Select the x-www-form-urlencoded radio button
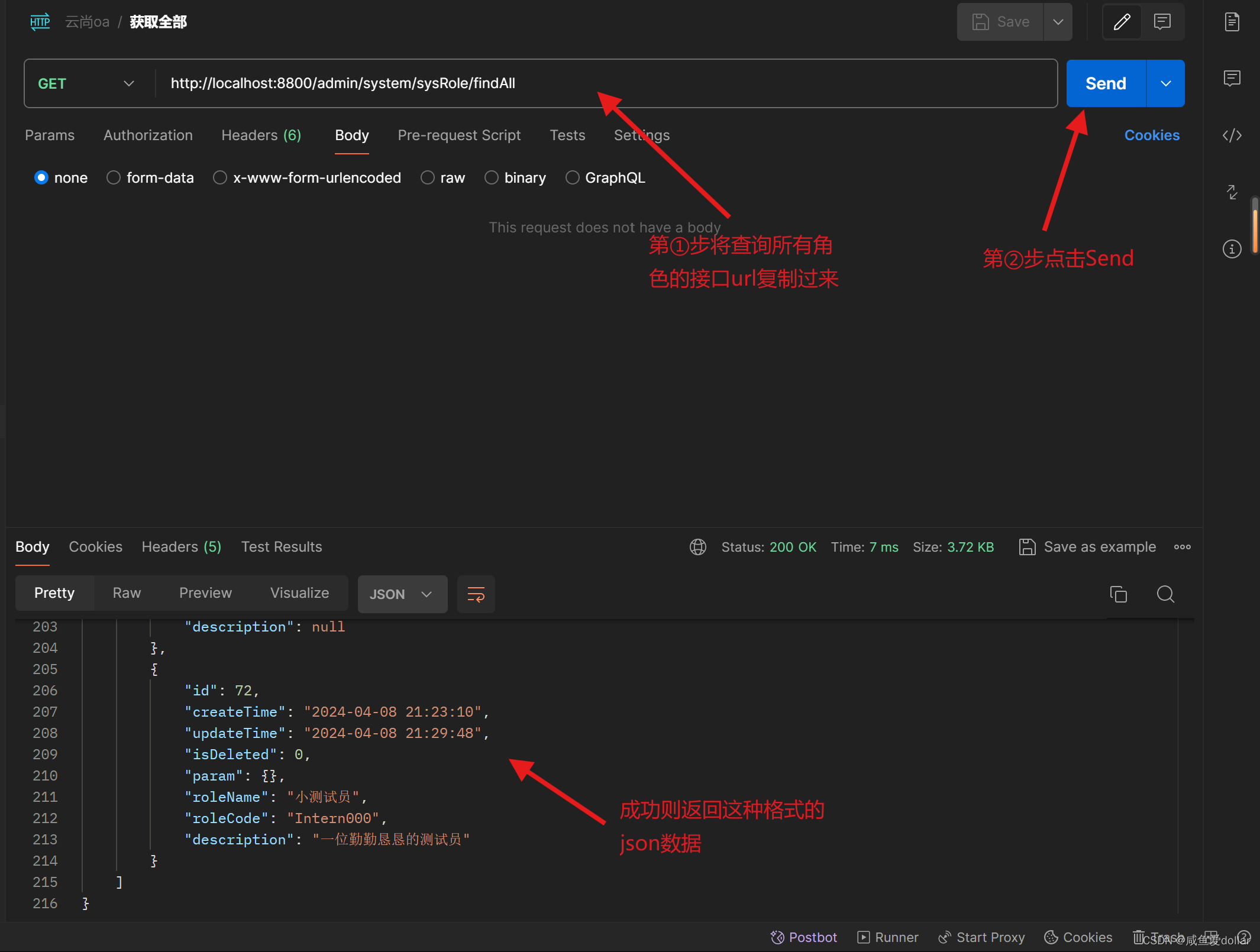Viewport: 1260px width, 952px height. coord(220,177)
